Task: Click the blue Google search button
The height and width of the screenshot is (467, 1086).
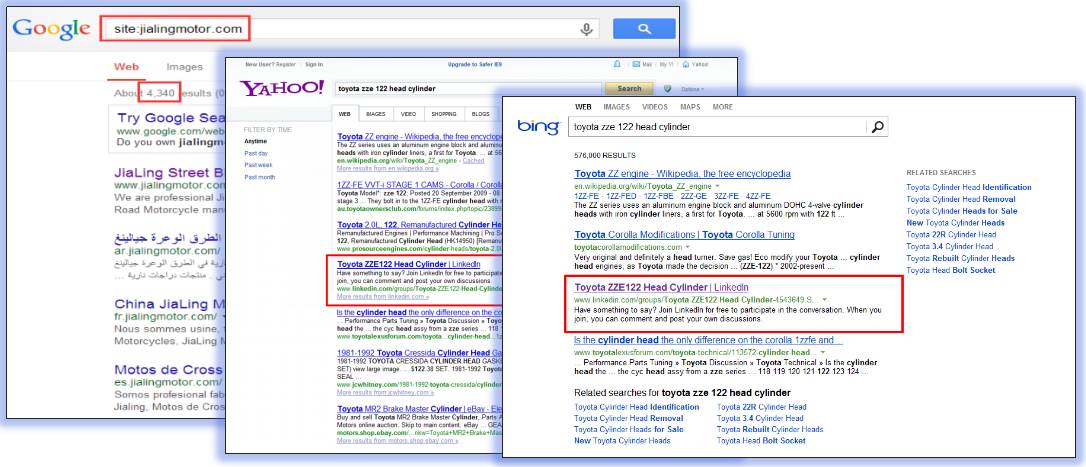Action: [644, 29]
